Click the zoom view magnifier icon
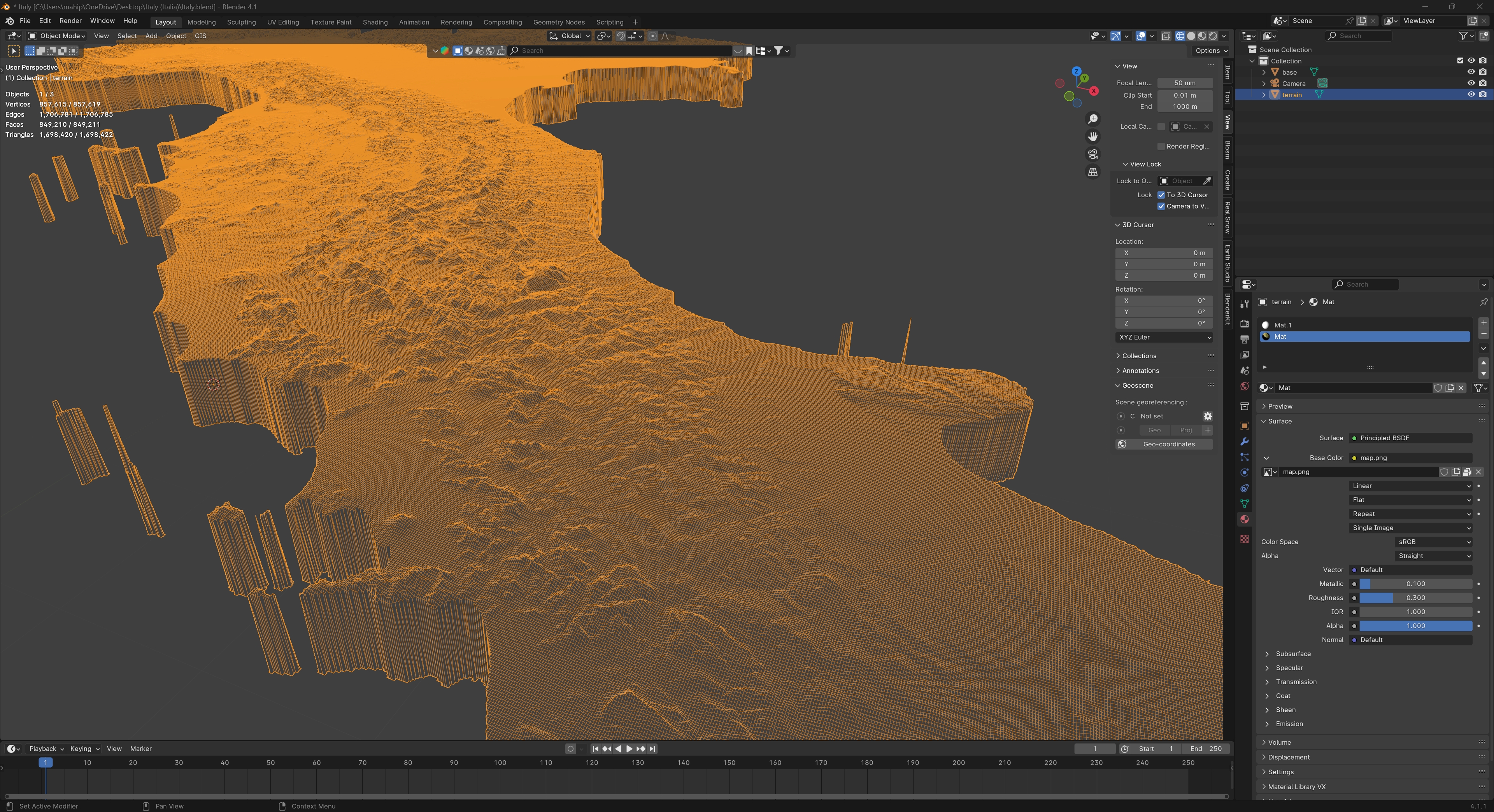Screen dimensions: 1494x812 (1092, 119)
